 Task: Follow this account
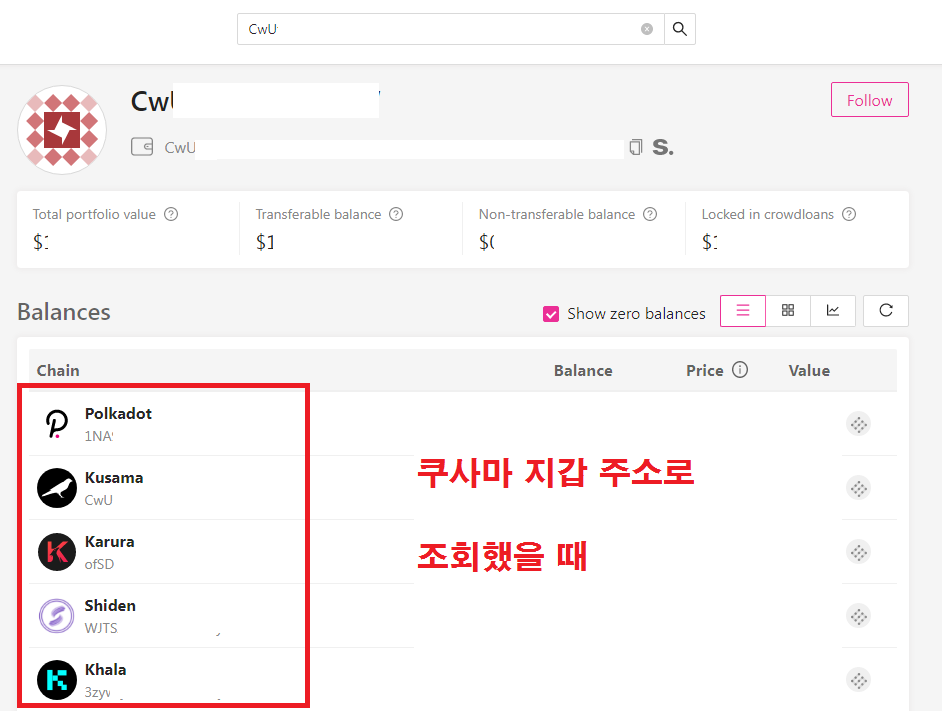[869, 100]
